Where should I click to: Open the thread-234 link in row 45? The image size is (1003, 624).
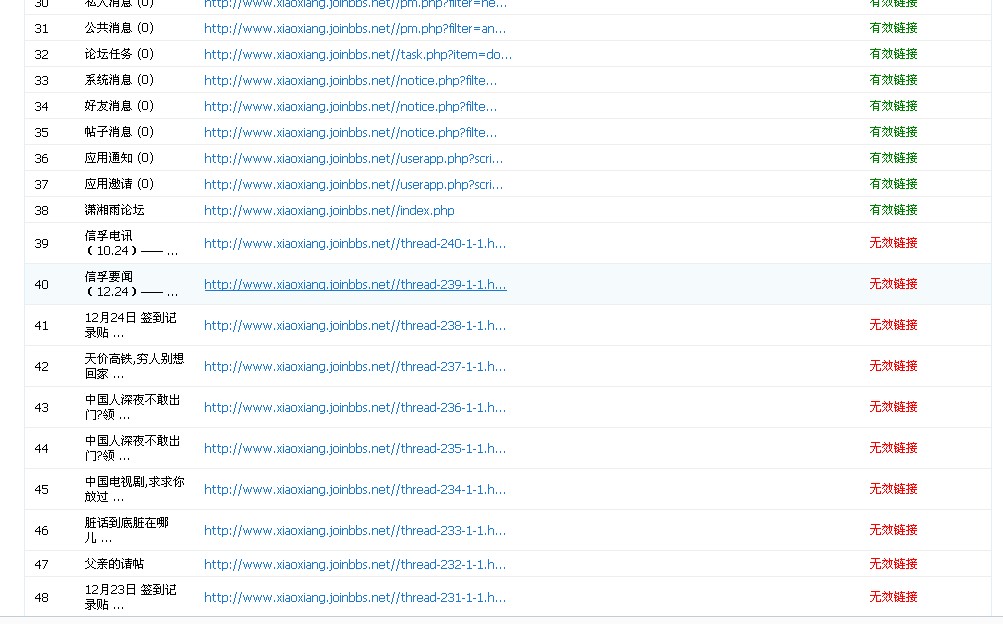coord(355,489)
